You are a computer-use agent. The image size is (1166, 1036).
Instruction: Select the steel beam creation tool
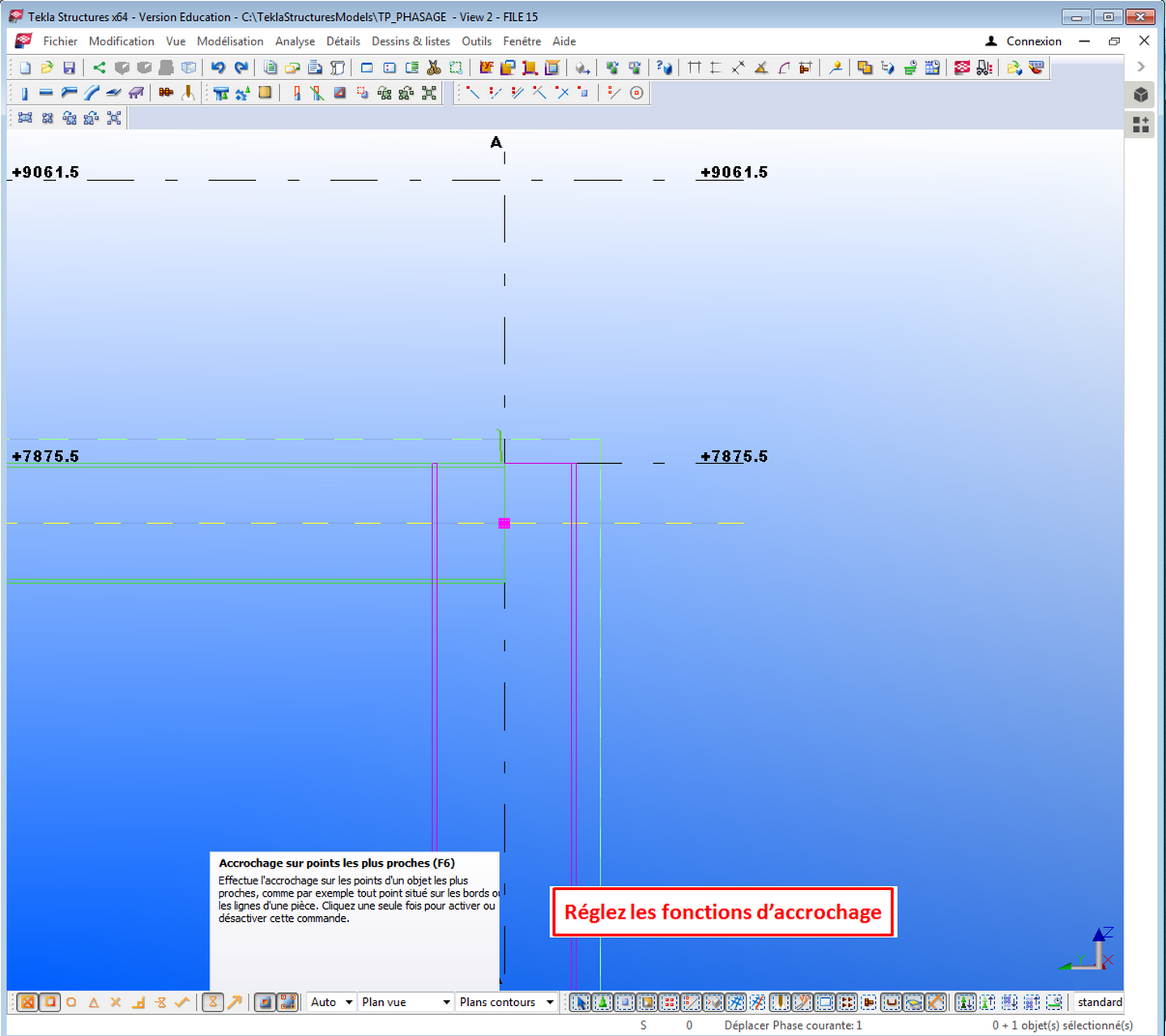[x=46, y=93]
